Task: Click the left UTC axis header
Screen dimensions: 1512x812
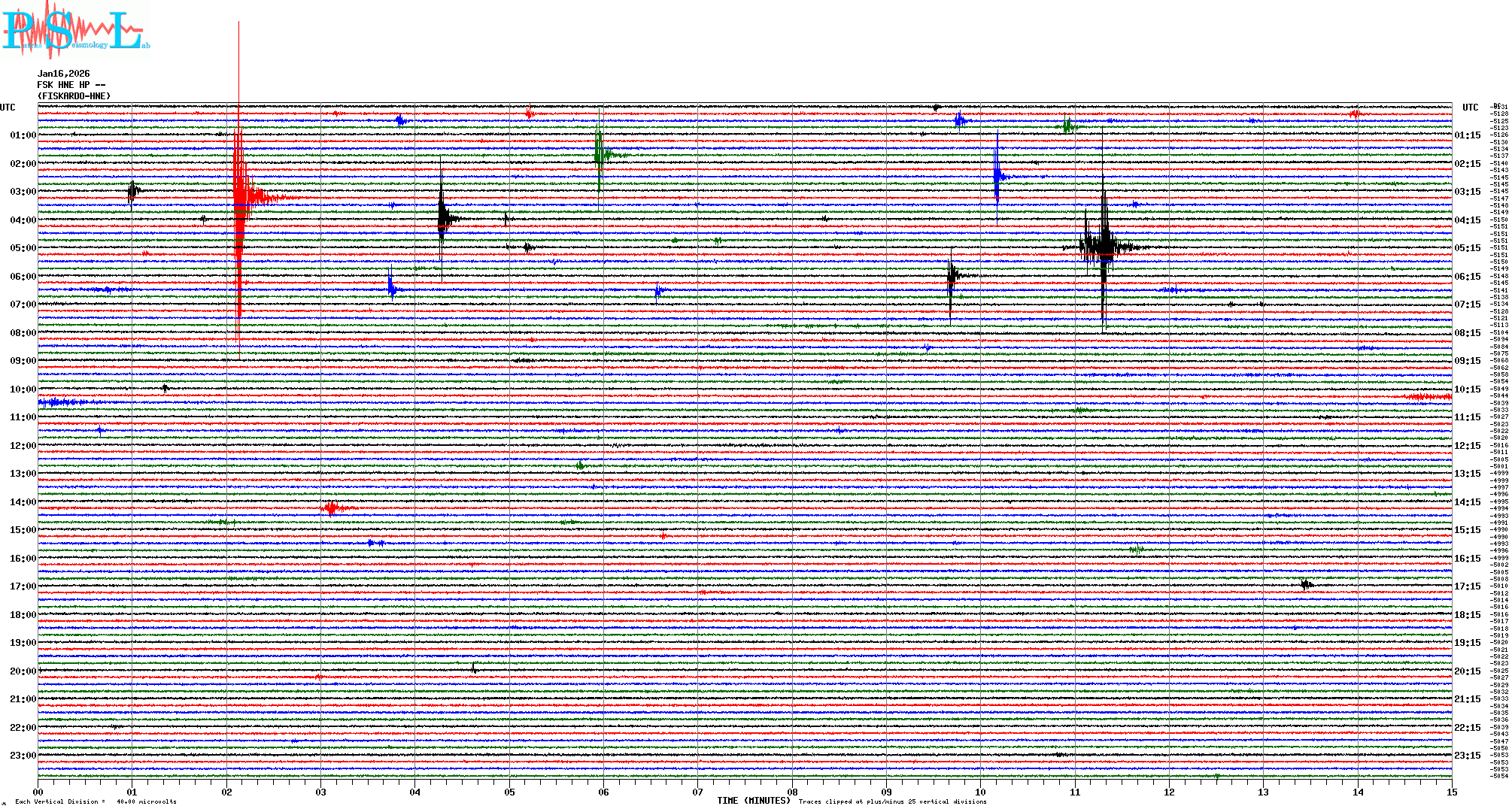Action: click(8, 108)
